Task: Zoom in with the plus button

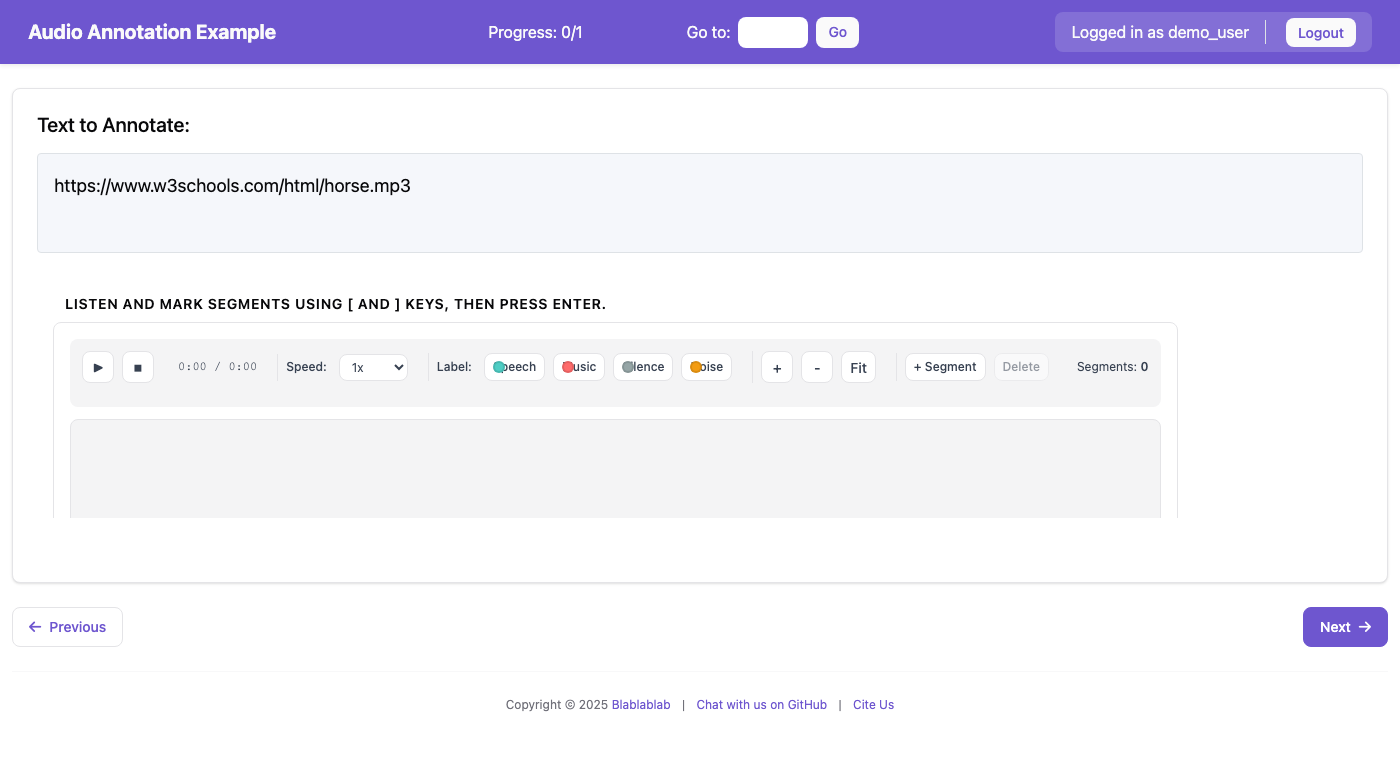Action: pyautogui.click(x=777, y=367)
